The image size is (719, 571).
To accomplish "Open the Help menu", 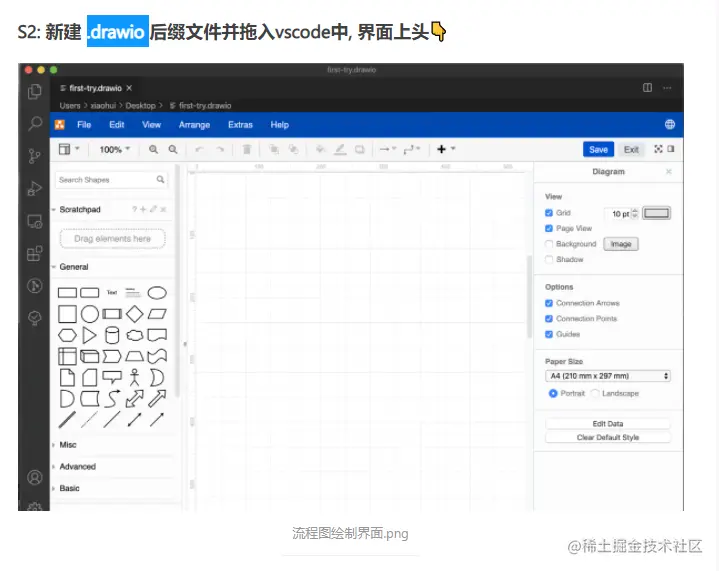I will point(279,125).
